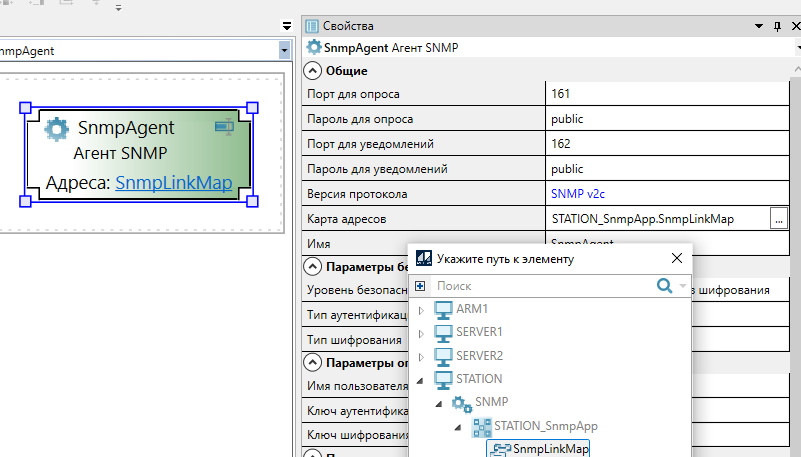Image resolution: width=801 pixels, height=457 pixels.
Task: Click the SNMP gears icon in the tree
Action: [462, 403]
